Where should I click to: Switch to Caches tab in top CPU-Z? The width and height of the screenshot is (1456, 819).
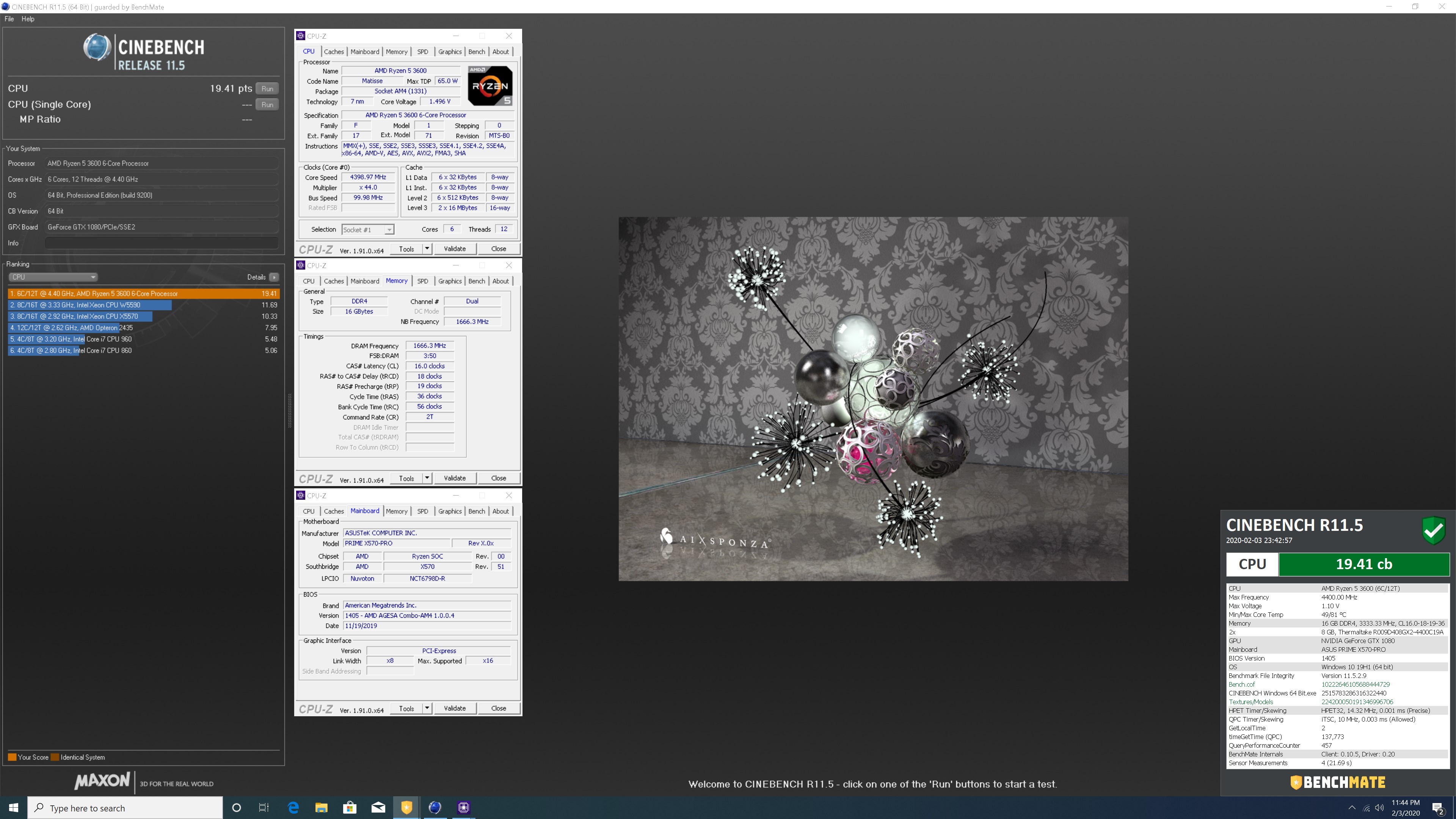(x=334, y=52)
